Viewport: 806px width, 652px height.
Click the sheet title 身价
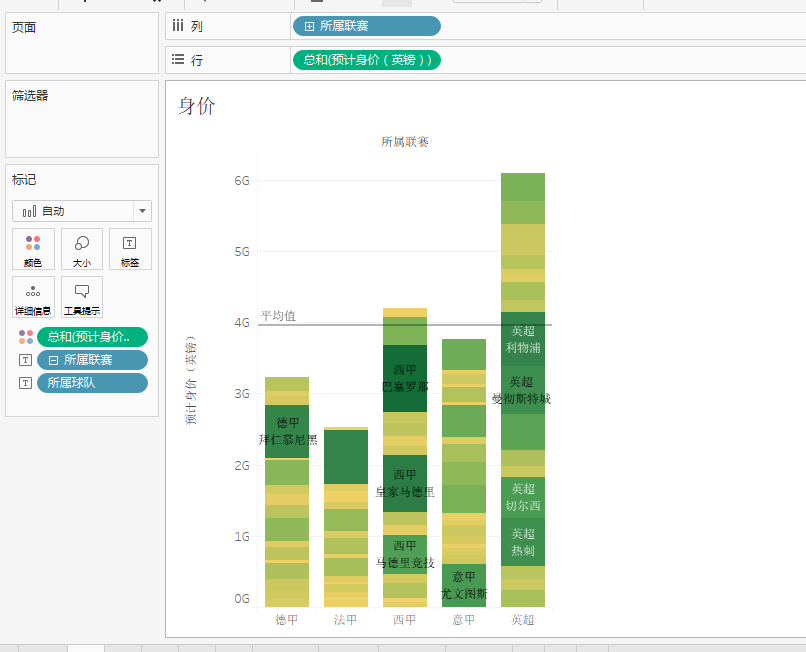196,106
